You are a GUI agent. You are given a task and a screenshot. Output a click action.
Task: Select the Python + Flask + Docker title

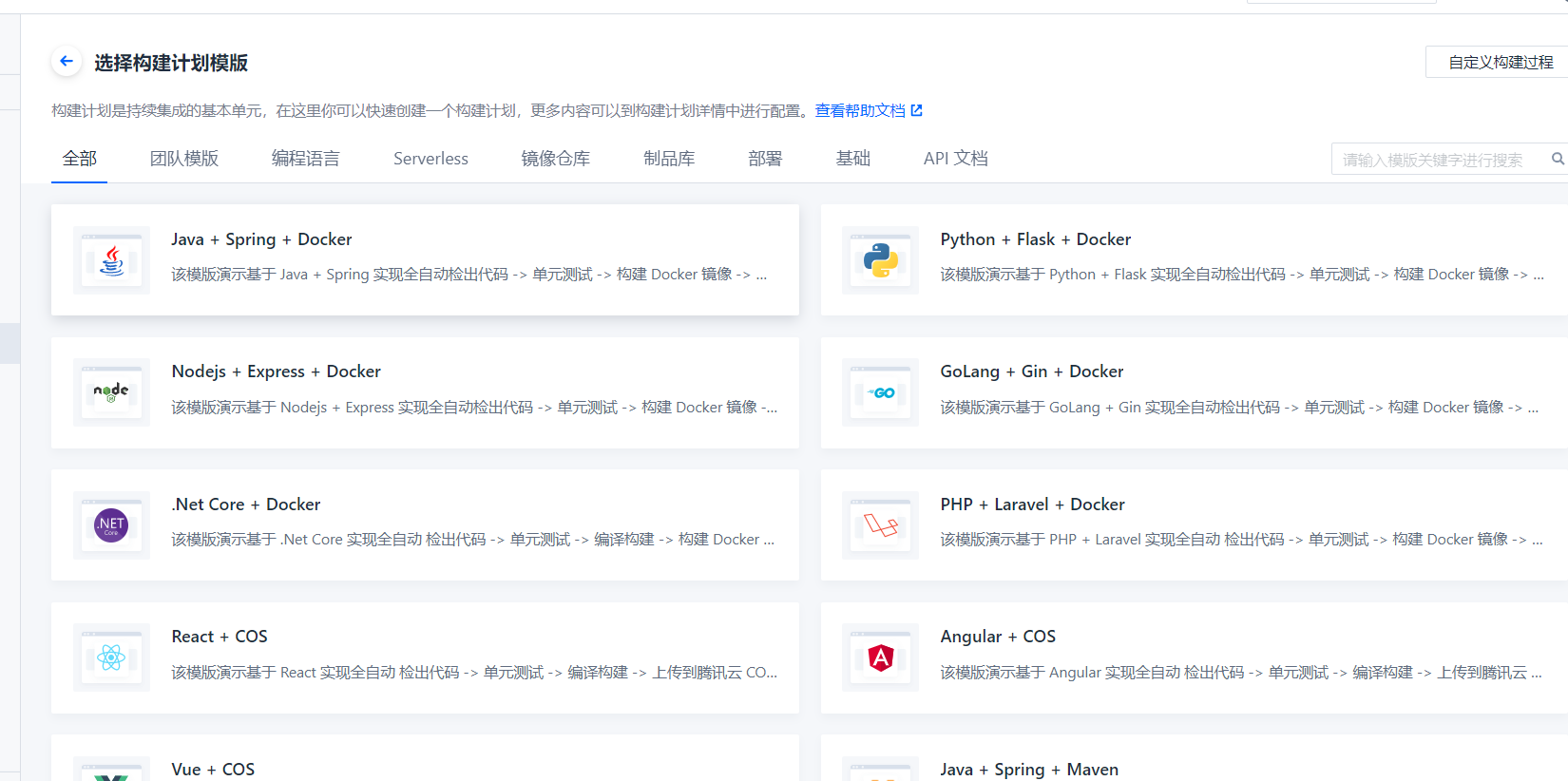pos(1036,239)
